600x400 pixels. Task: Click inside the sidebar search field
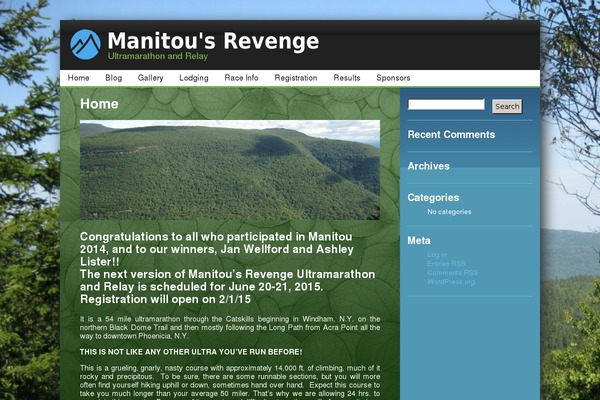coord(446,104)
